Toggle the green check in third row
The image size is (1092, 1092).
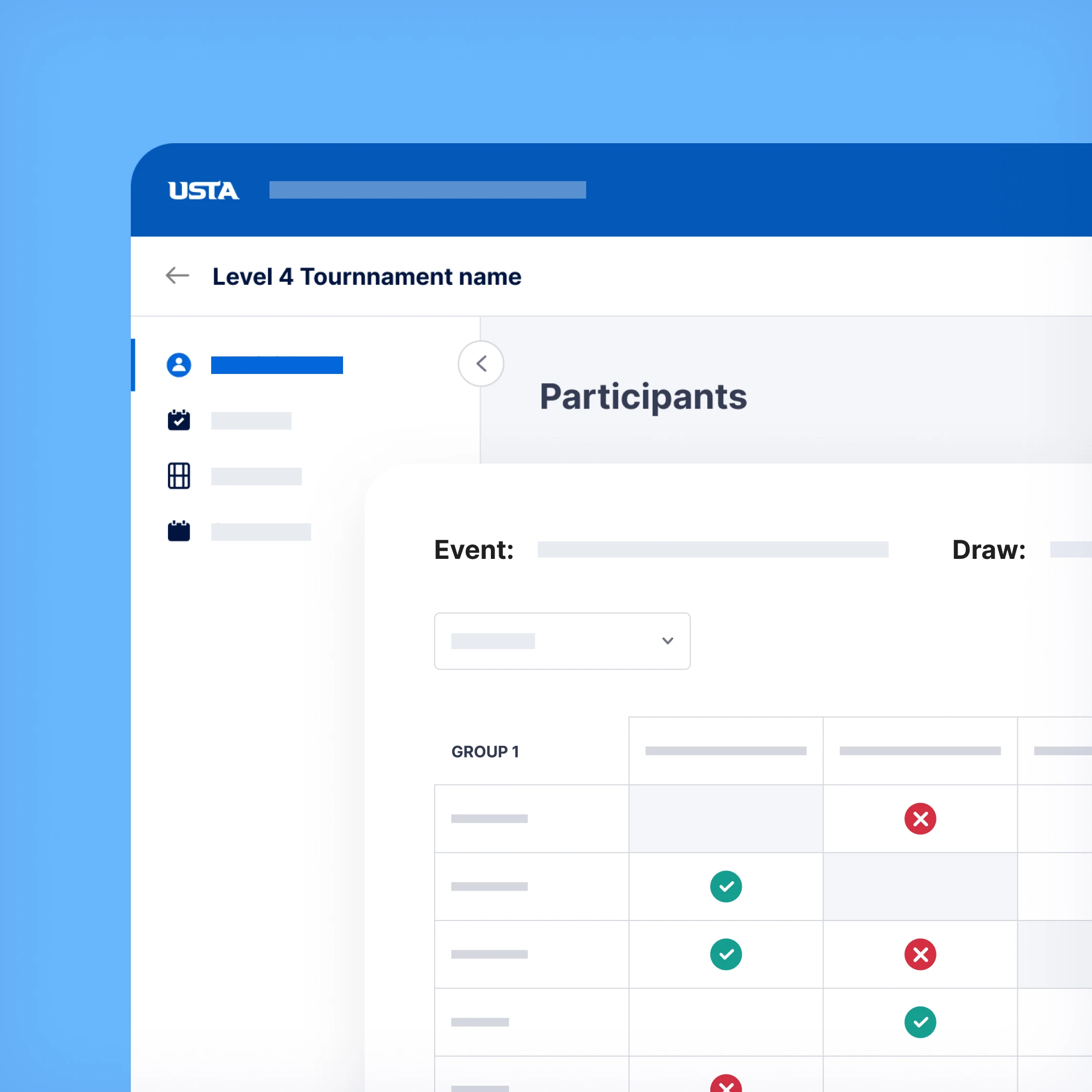click(726, 954)
